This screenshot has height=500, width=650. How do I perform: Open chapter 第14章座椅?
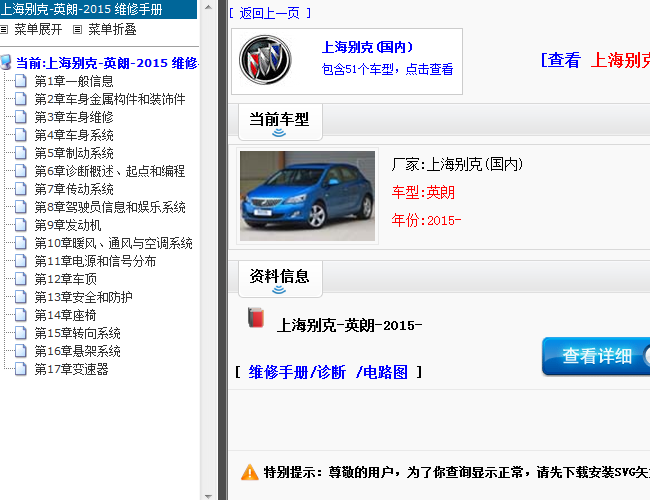coord(65,316)
